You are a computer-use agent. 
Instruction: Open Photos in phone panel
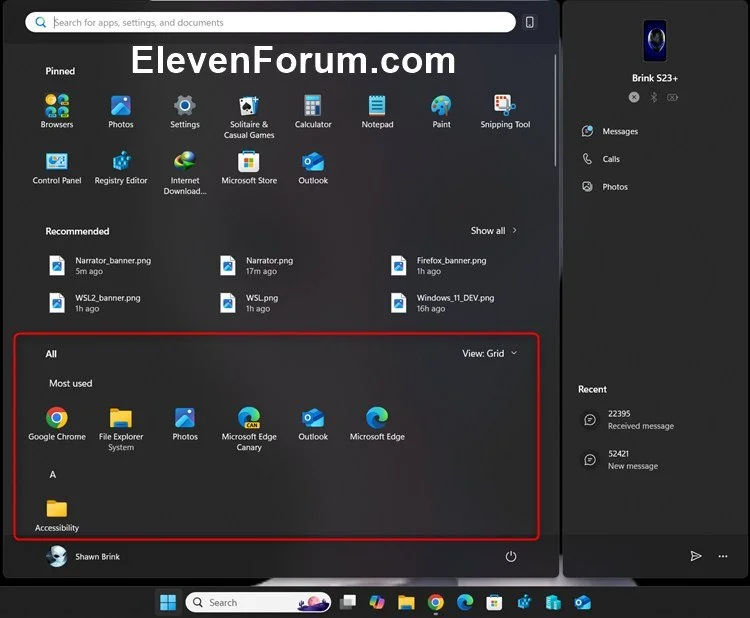(605, 187)
